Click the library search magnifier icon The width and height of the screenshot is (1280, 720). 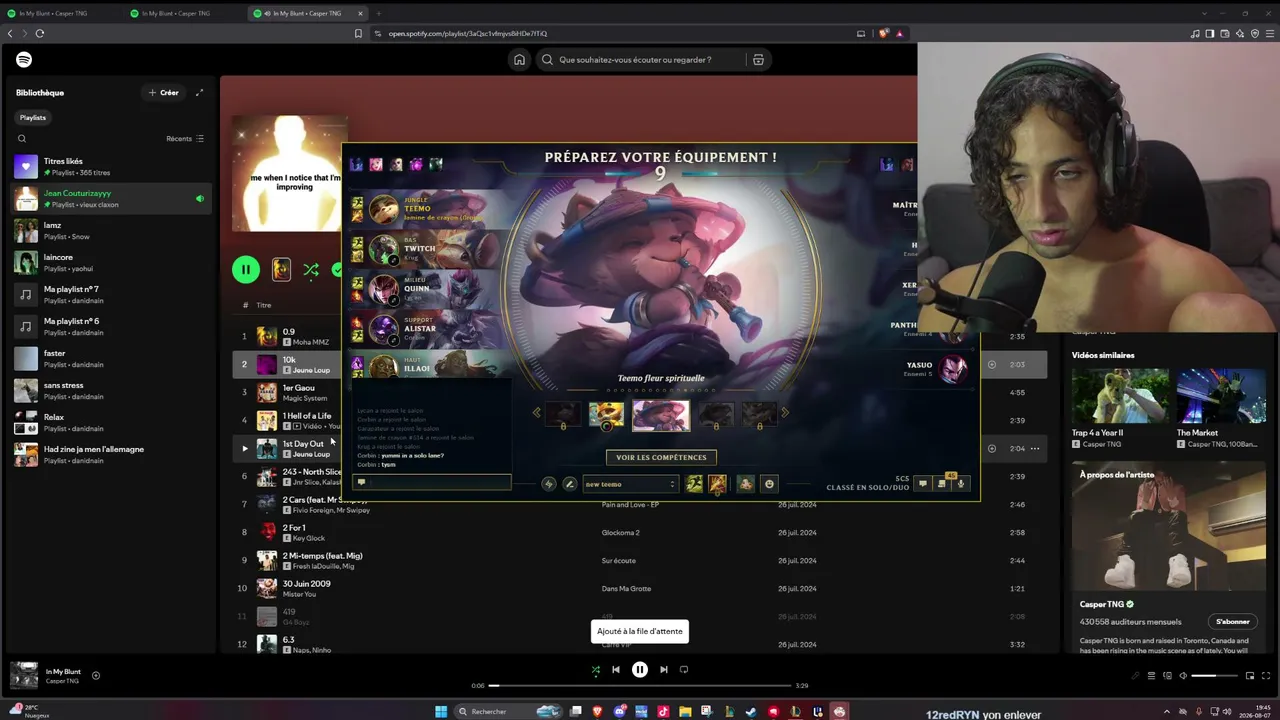(22, 139)
